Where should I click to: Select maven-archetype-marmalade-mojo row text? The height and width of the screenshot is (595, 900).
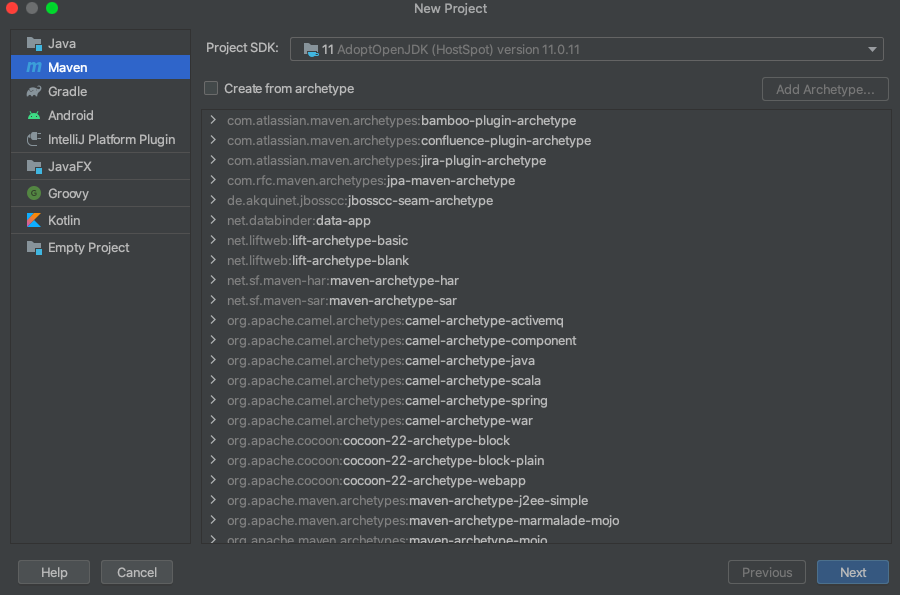click(x=423, y=520)
